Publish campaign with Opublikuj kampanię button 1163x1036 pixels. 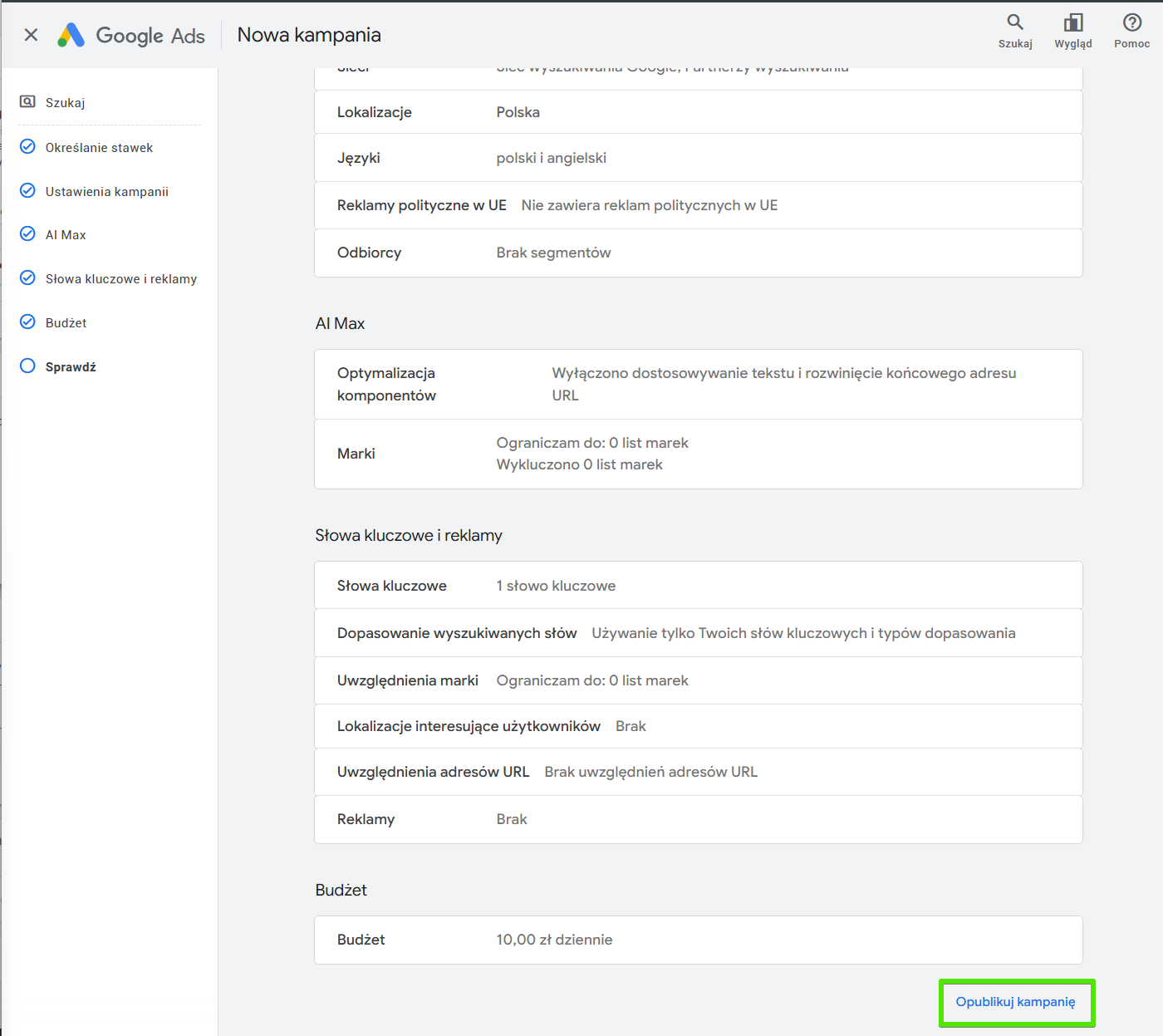[x=1016, y=1002]
